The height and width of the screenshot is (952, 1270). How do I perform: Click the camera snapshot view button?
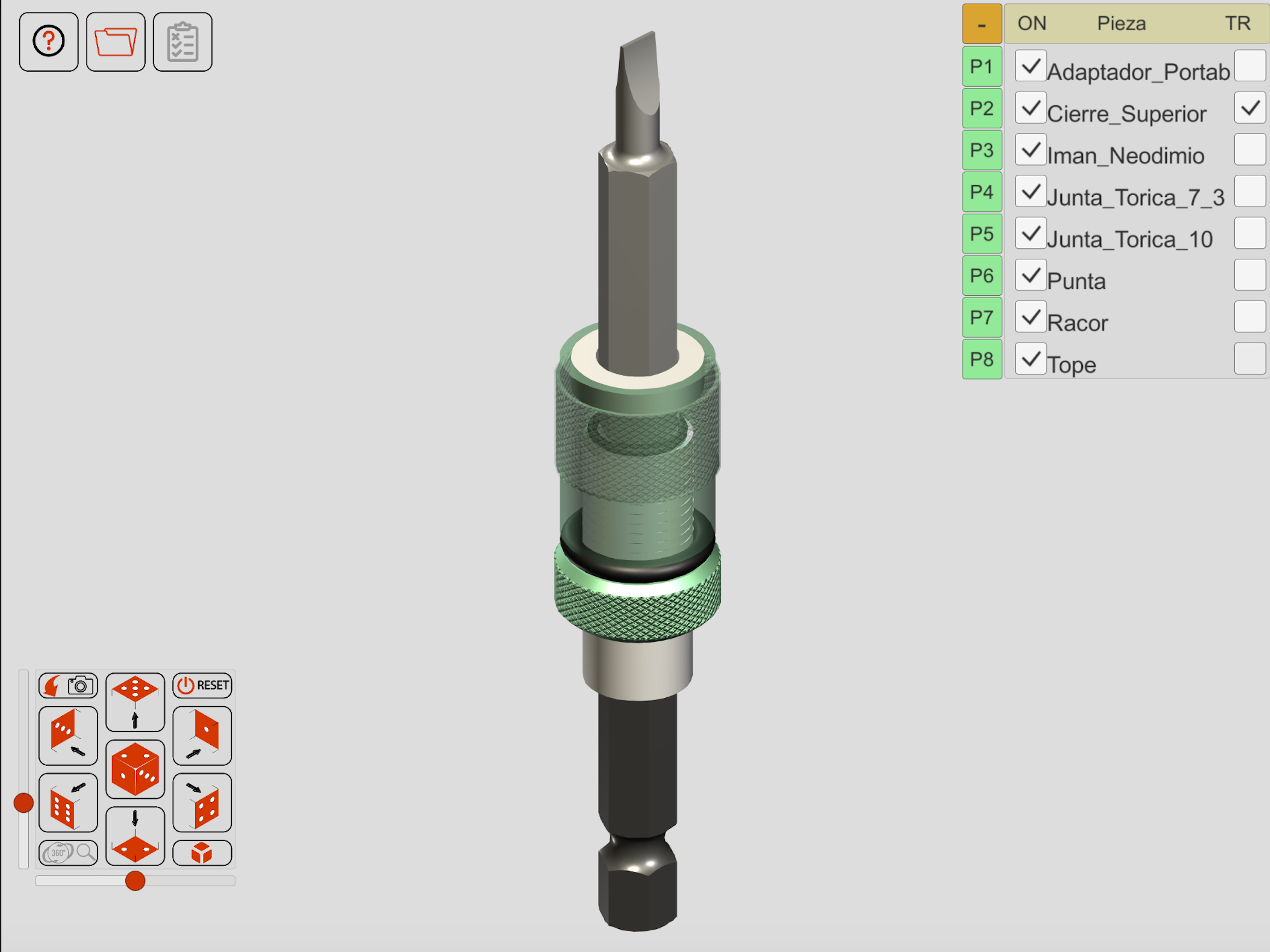68,685
